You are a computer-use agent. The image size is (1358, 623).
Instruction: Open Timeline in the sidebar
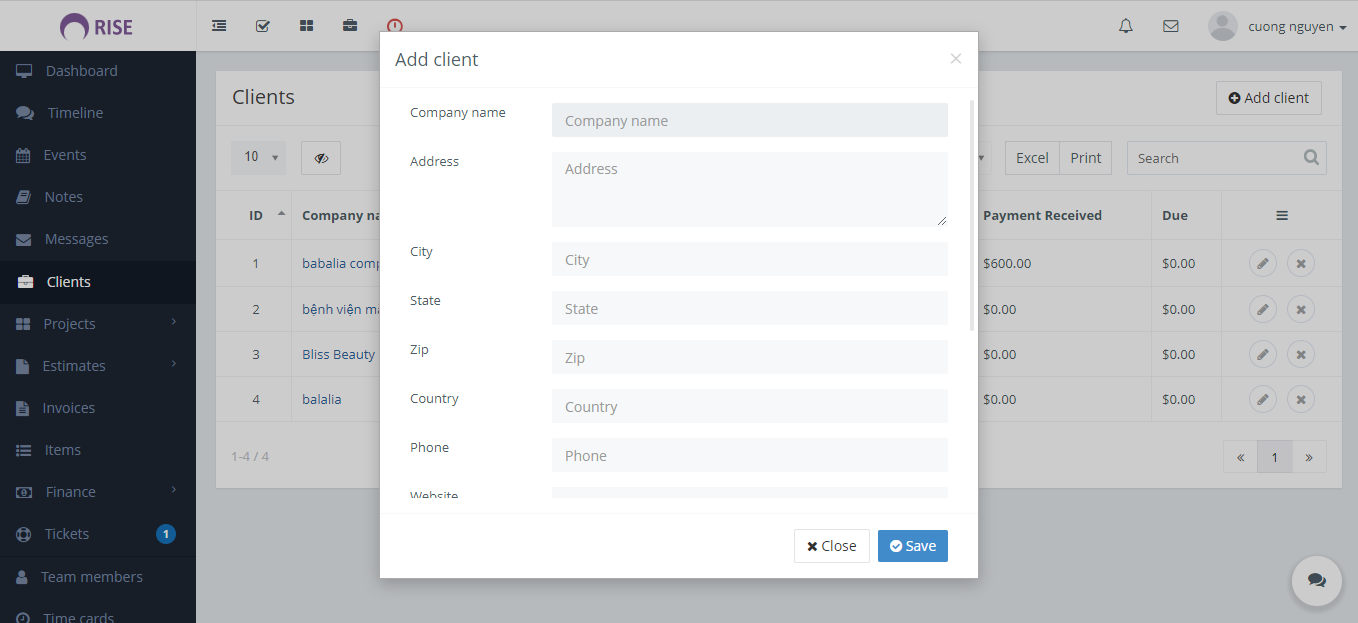coord(98,113)
